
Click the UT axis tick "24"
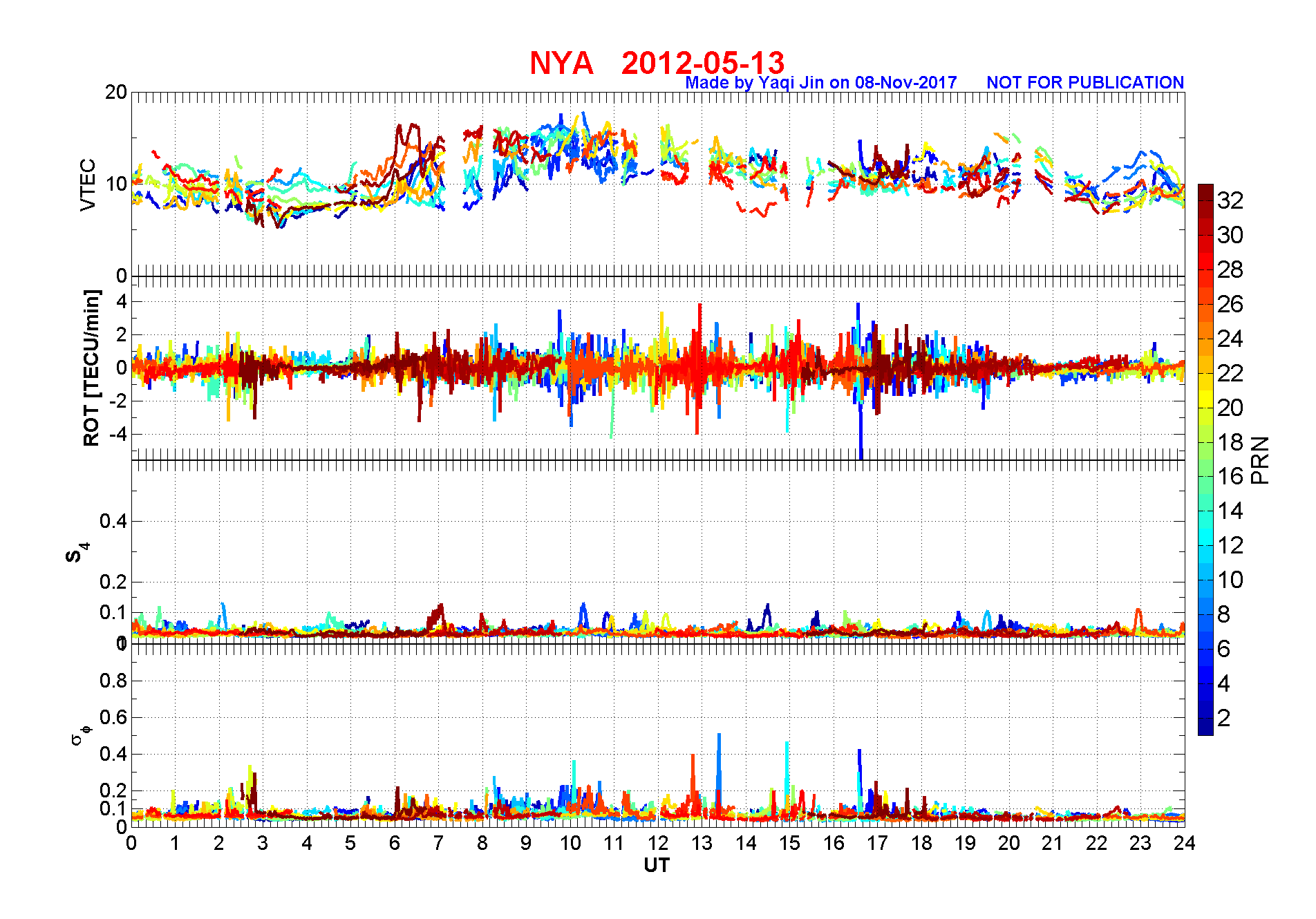[x=1185, y=843]
